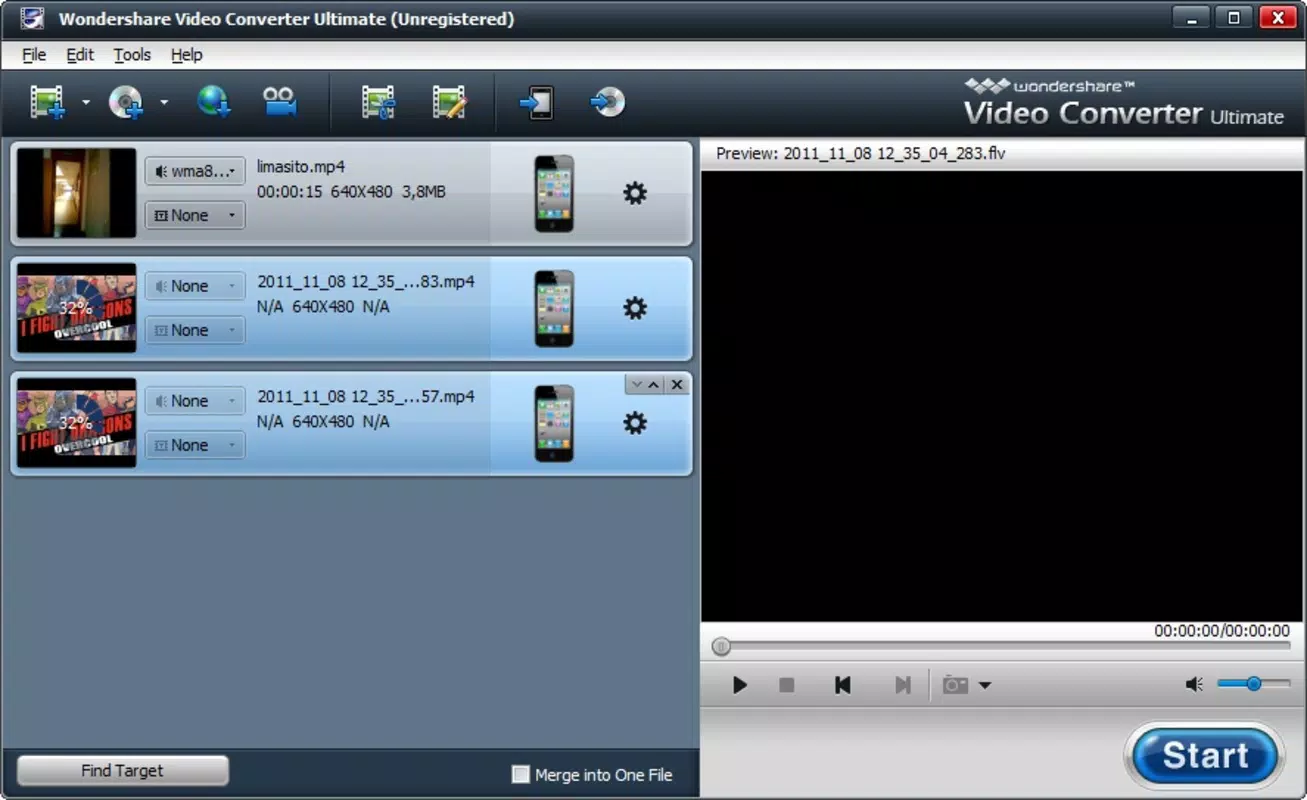Open the Help menu

tap(186, 55)
